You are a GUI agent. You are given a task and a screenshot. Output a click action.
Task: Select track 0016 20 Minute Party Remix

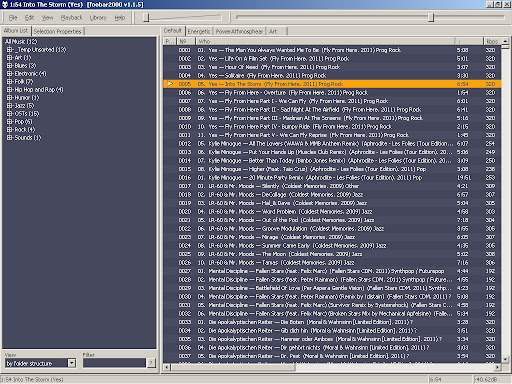tap(332, 178)
